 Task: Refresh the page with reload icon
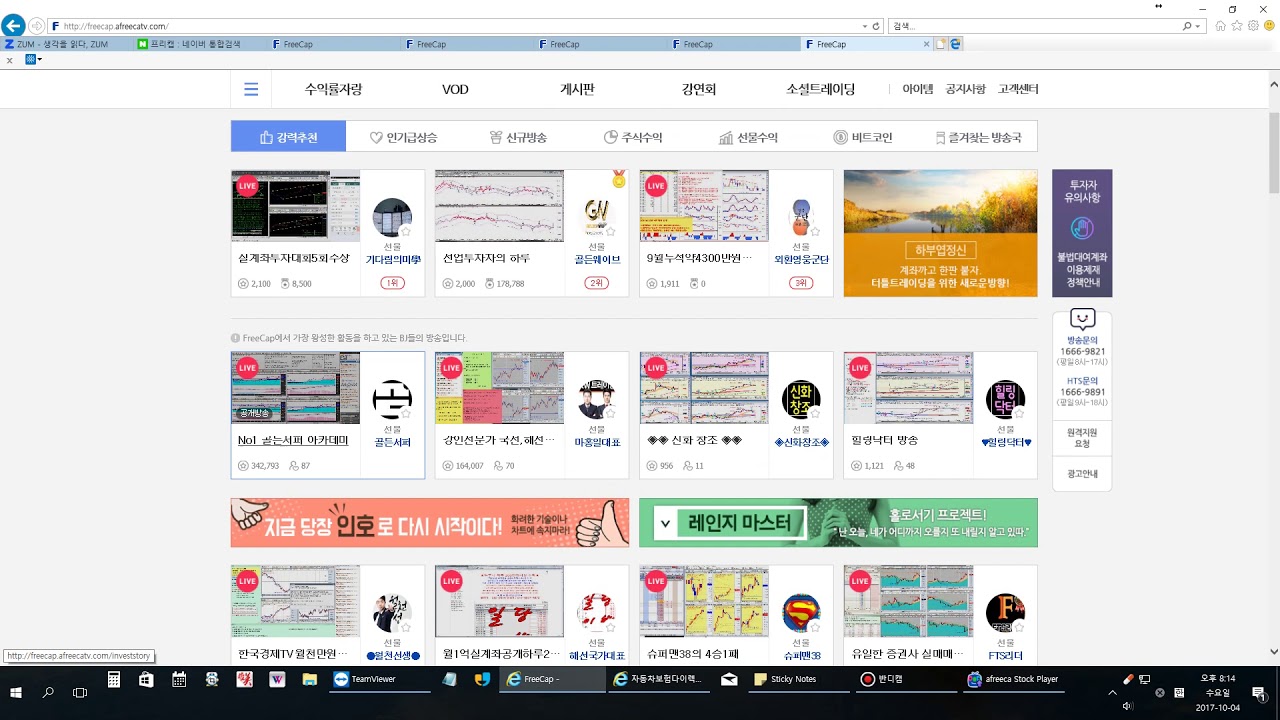click(x=876, y=26)
